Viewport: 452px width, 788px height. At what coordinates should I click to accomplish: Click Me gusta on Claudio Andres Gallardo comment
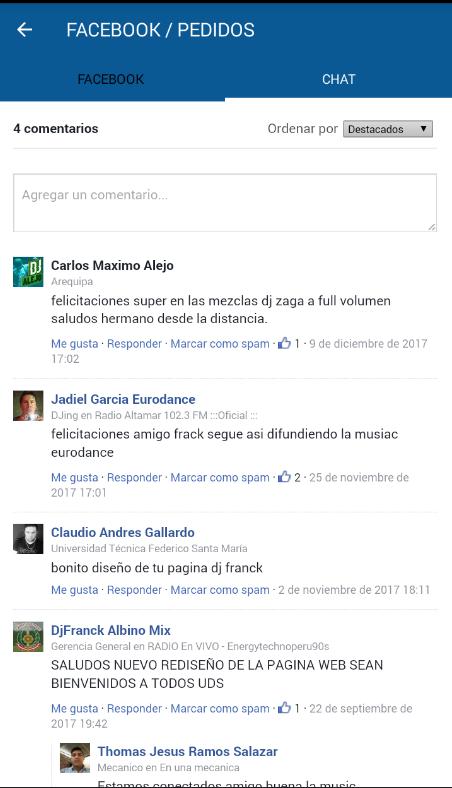click(x=74, y=590)
